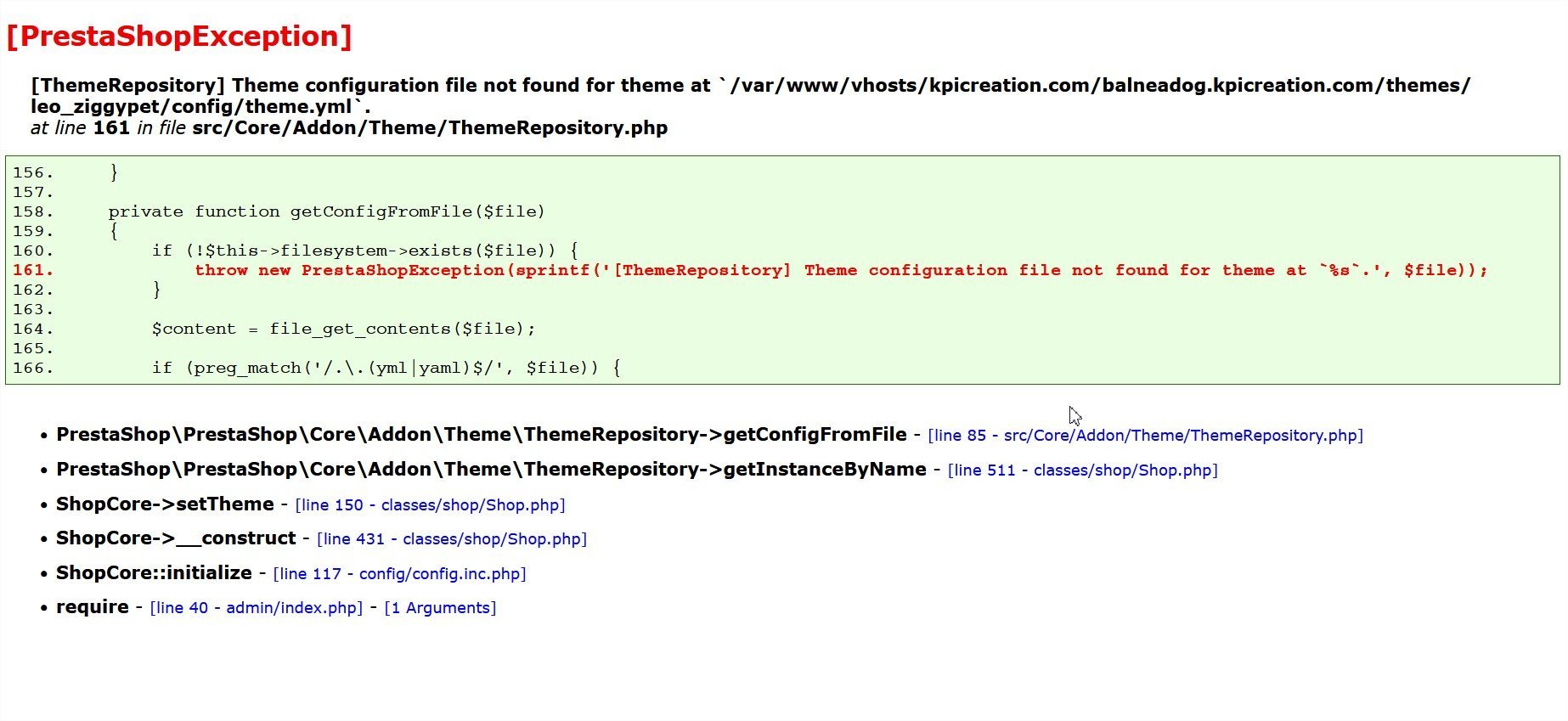The image size is (1568, 721).
Task: Click the ShopCore->setTheme trace entry
Action: click(165, 504)
